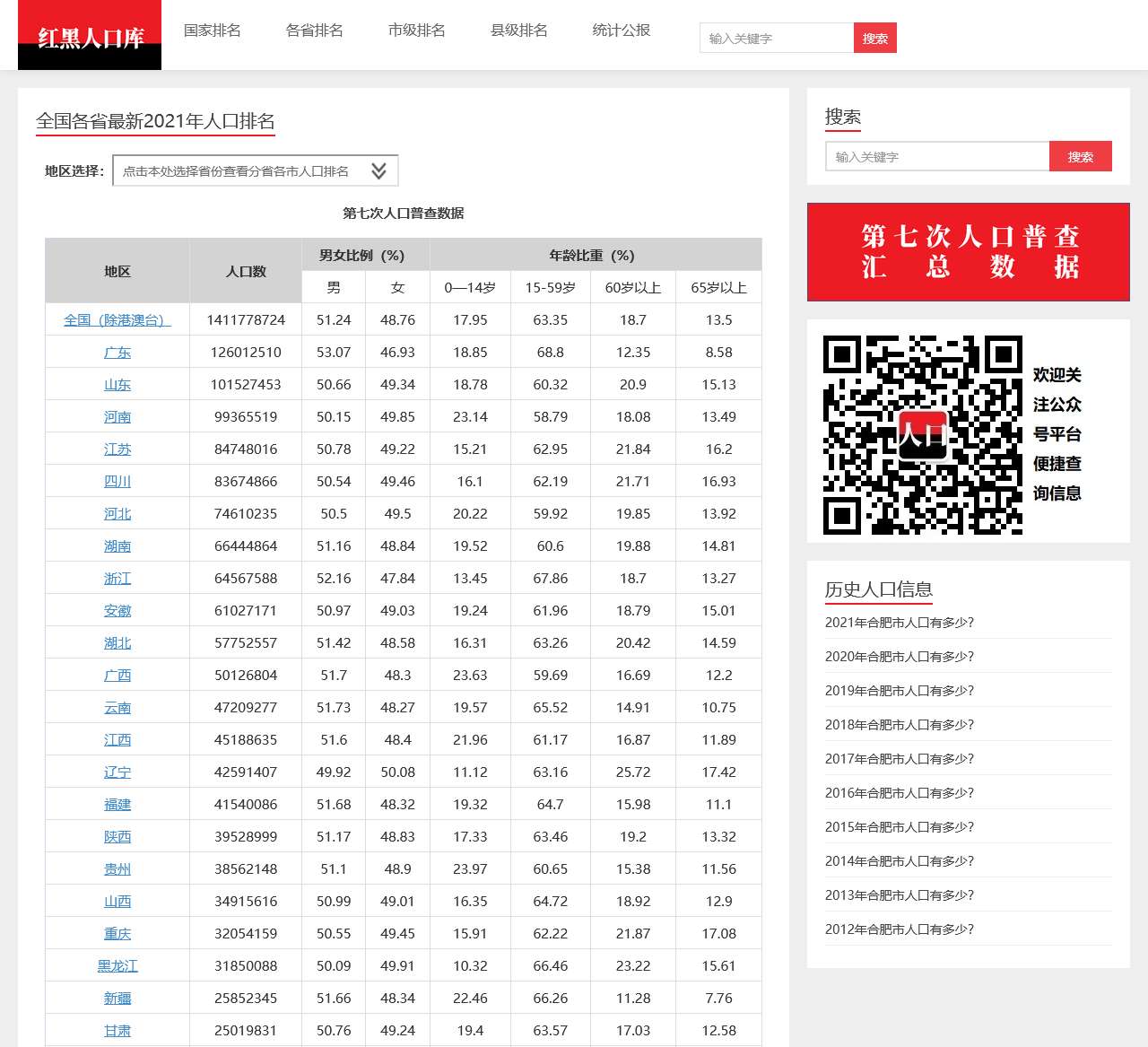Select population value 1411778724
1148x1047 pixels.
(246, 320)
